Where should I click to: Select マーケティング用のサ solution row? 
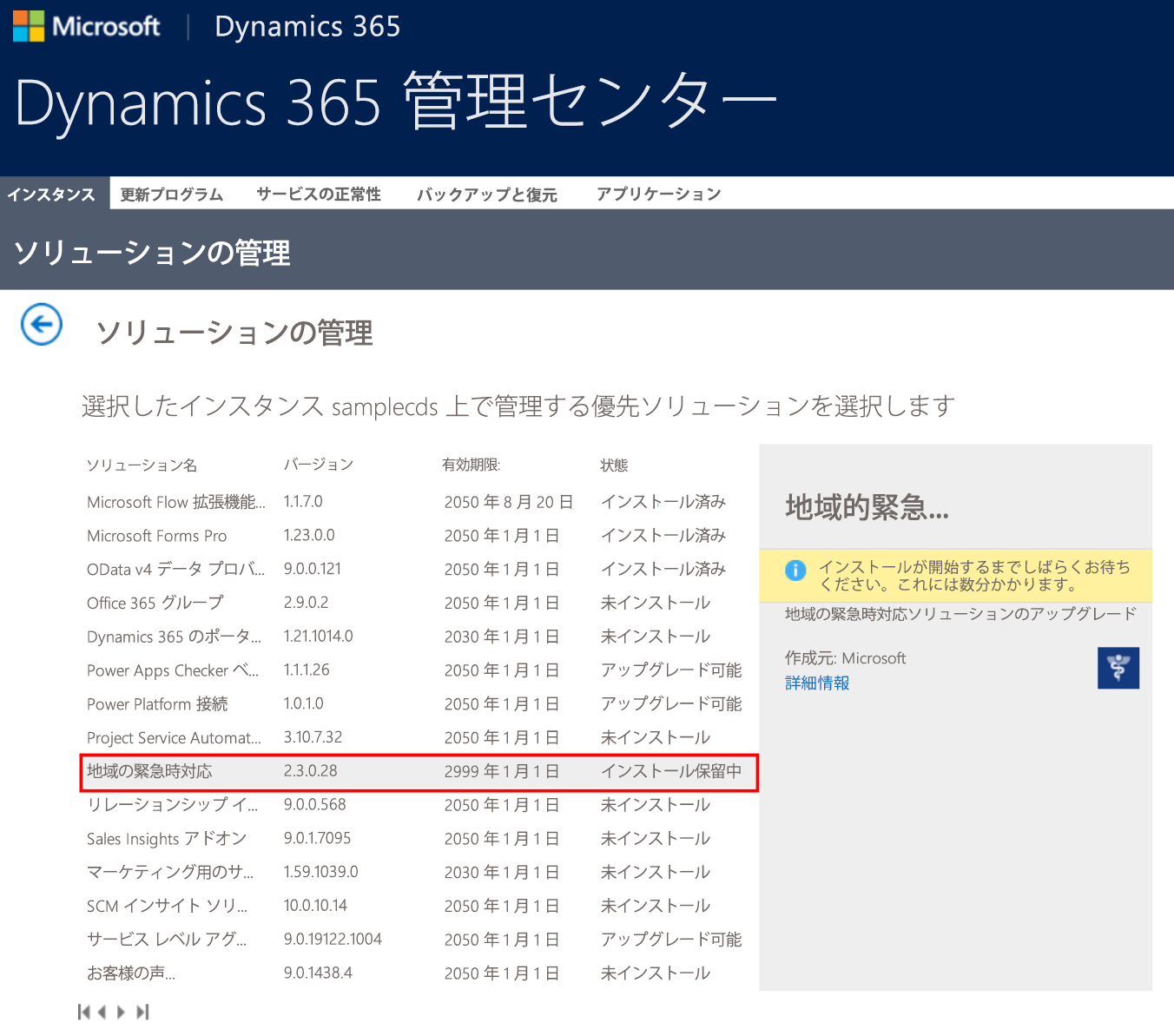[x=419, y=872]
